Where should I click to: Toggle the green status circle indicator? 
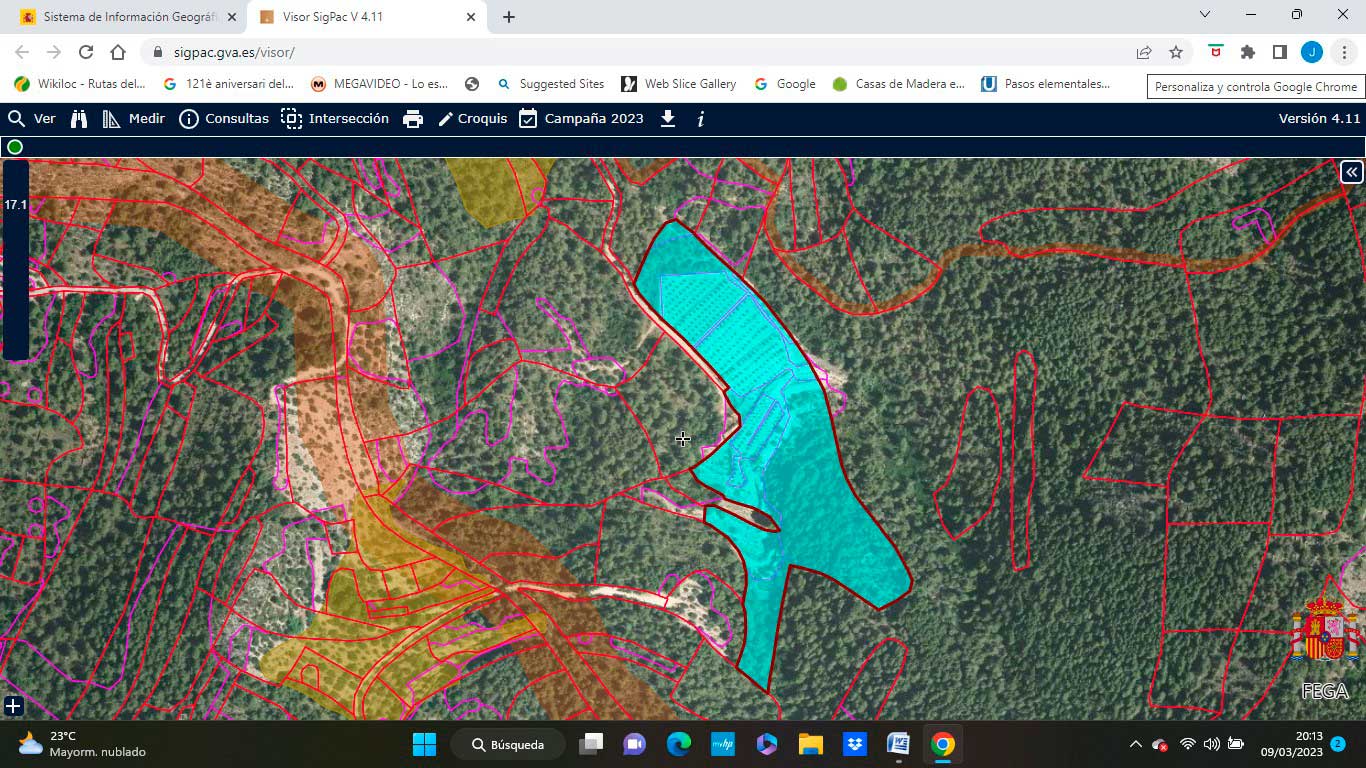(x=15, y=147)
